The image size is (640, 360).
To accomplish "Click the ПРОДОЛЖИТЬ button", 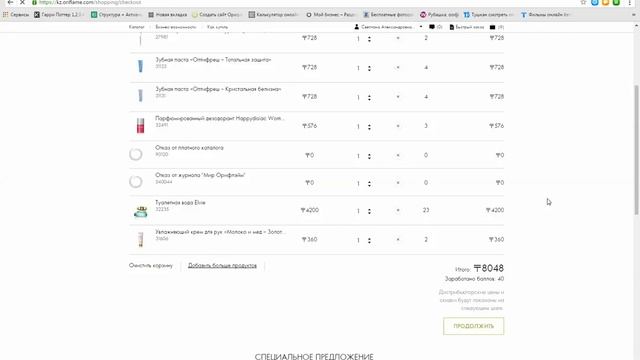I will pos(473,326).
